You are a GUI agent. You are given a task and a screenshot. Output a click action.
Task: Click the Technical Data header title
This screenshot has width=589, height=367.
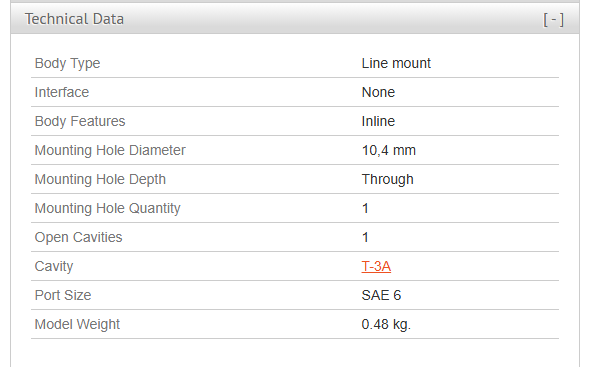pyautogui.click(x=74, y=19)
